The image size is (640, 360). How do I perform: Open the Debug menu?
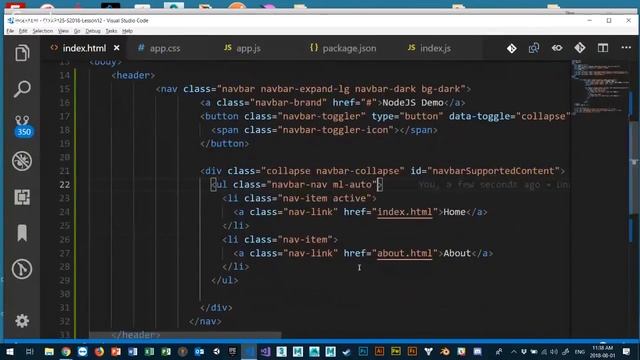[x=93, y=31]
